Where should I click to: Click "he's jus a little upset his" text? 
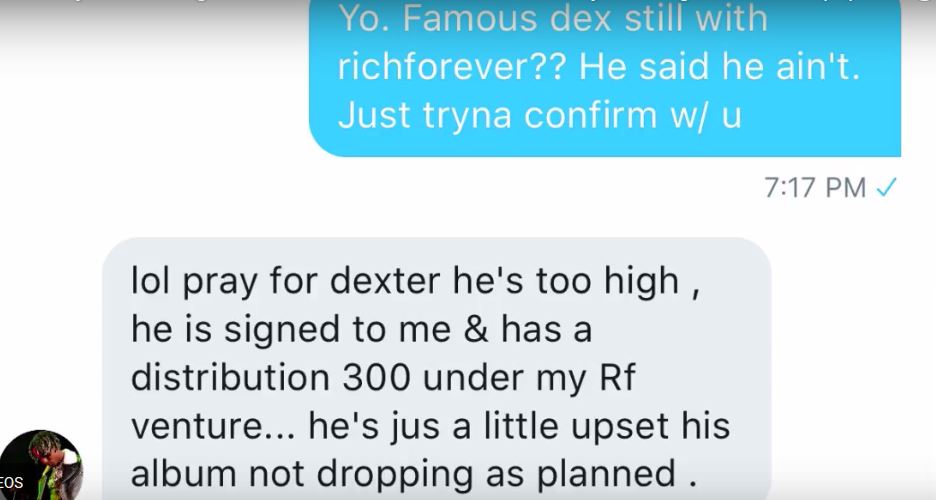point(519,426)
